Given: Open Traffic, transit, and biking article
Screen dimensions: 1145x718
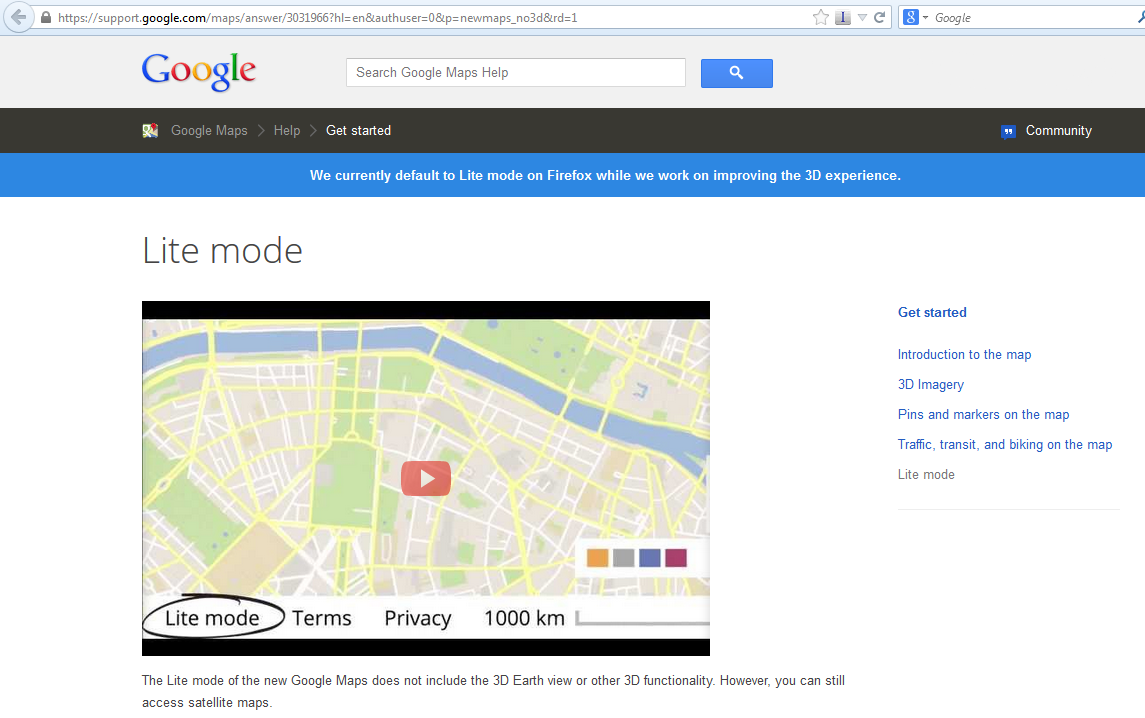Looking at the screenshot, I should point(1005,445).
